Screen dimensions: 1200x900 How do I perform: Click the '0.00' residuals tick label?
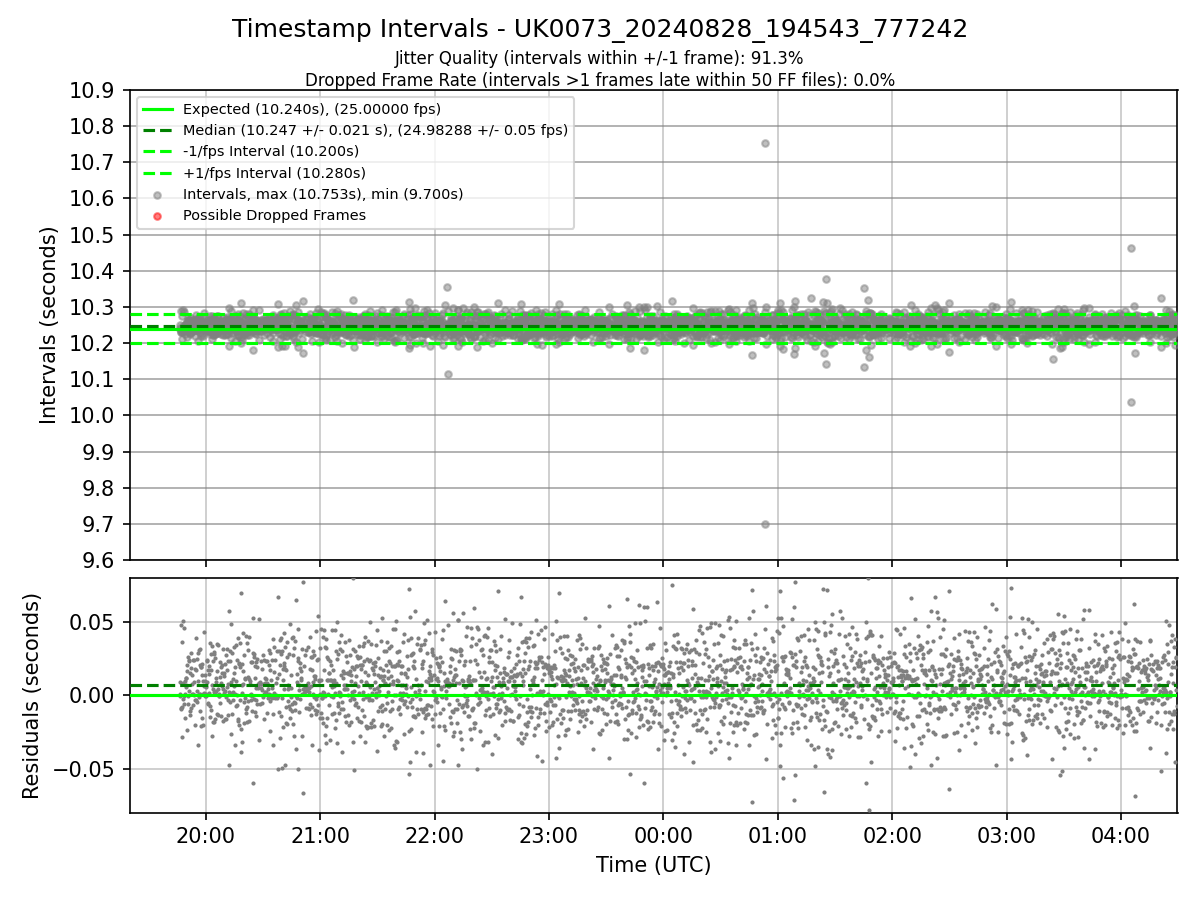(x=92, y=695)
